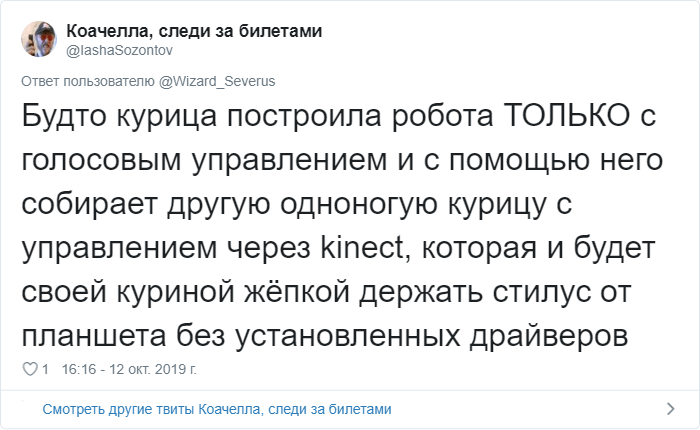Click the like count number 1
Screen dimensions: 700x430
(45, 369)
